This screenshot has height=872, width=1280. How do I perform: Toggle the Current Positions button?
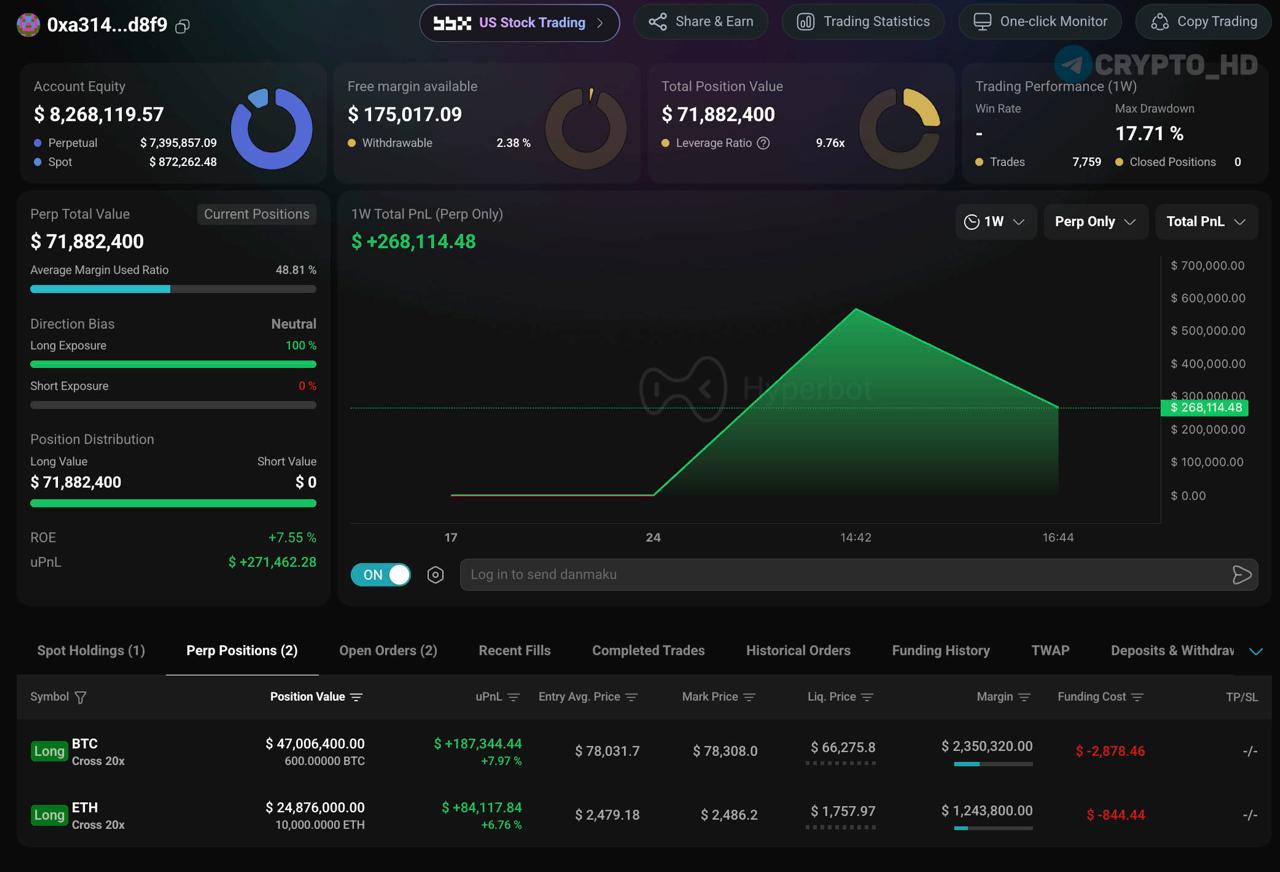tap(256, 214)
